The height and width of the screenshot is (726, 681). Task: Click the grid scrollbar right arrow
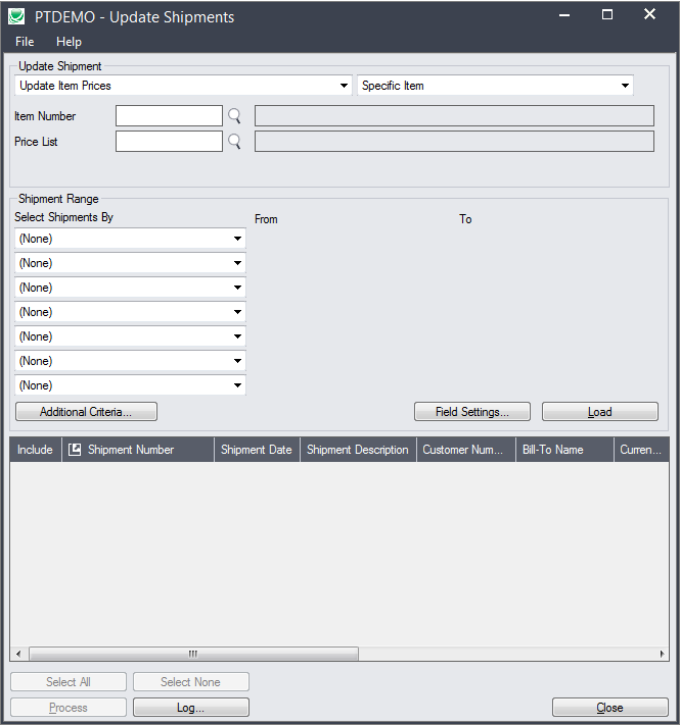[x=662, y=654]
